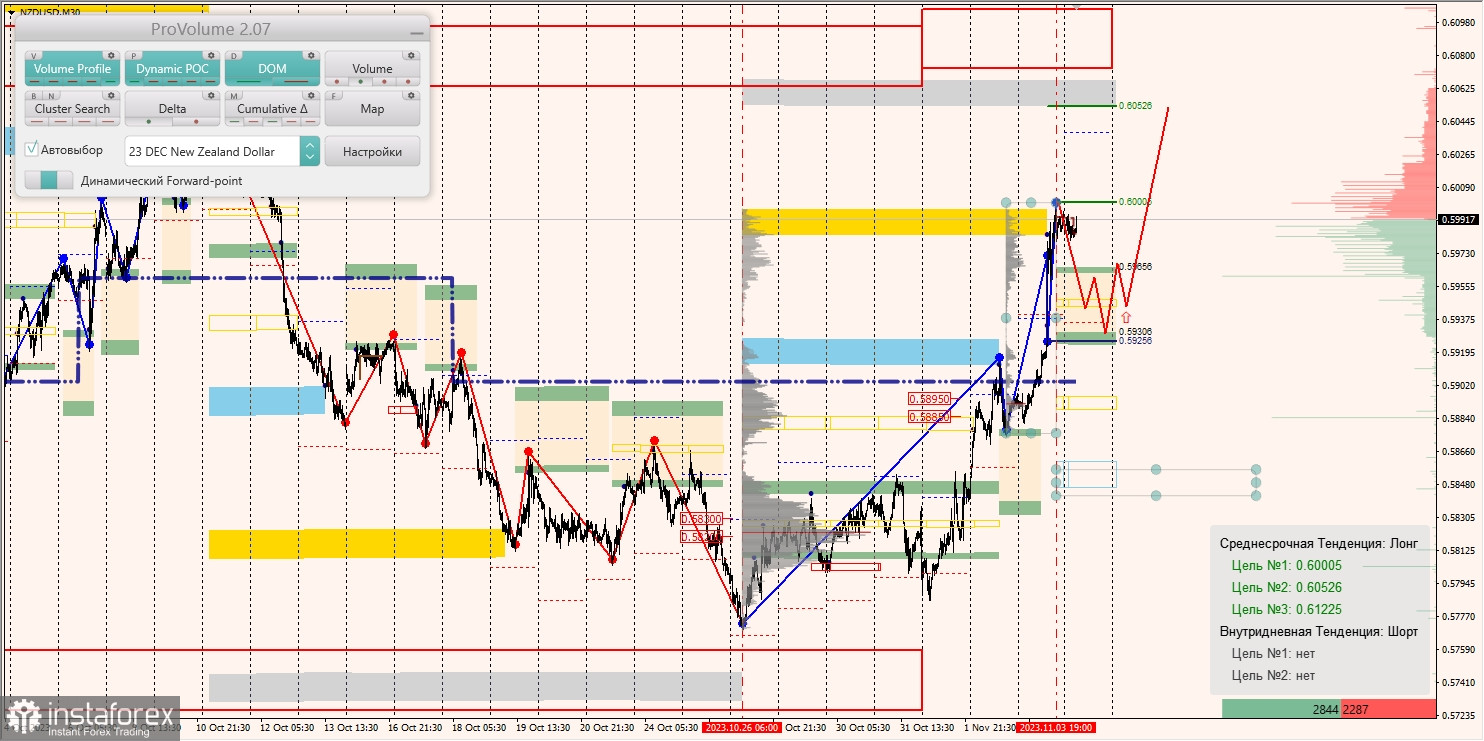Screen dimensions: 1484x741
Task: Open Delta gear settings icon
Action: pyautogui.click(x=210, y=96)
